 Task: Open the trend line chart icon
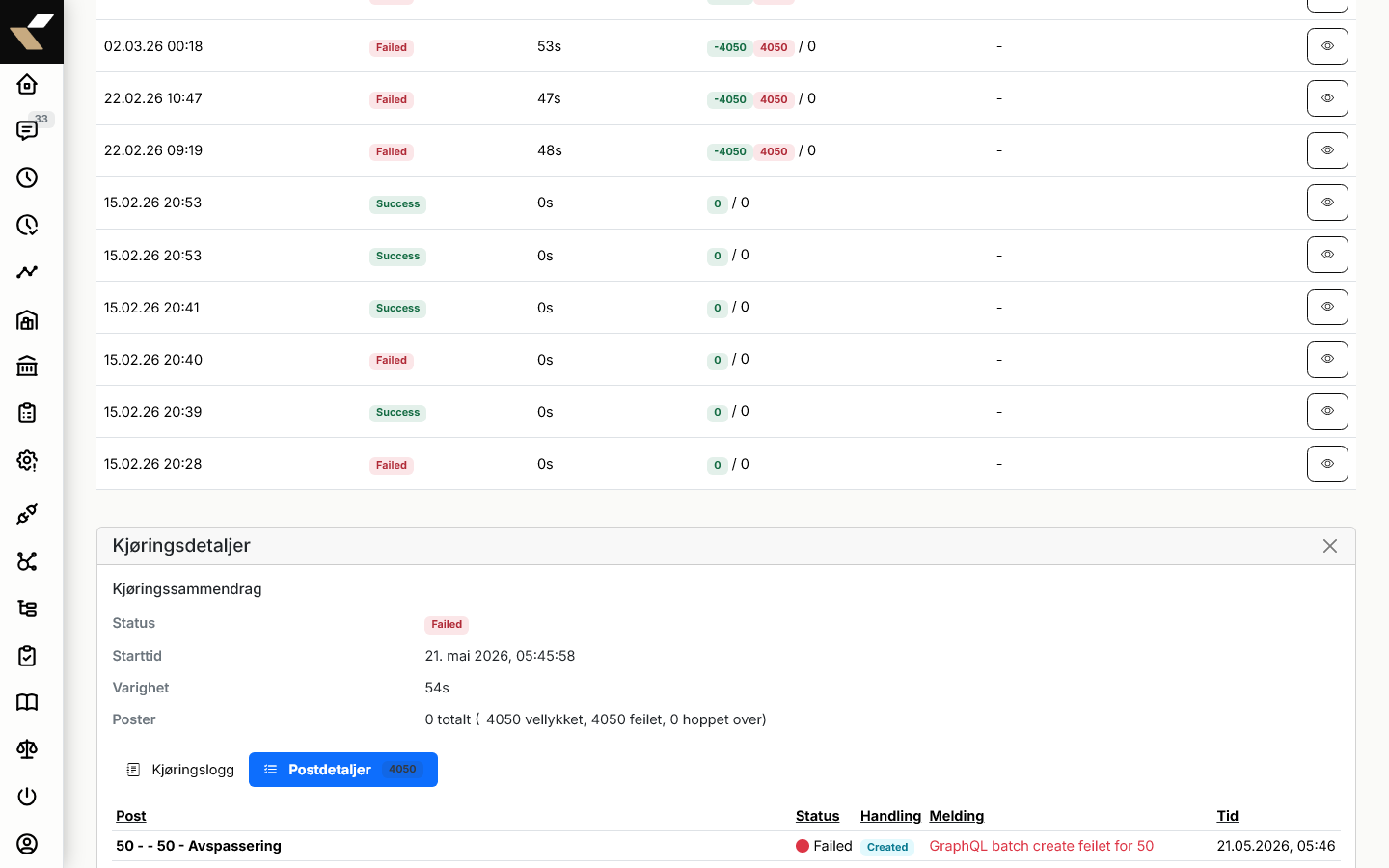(27, 272)
